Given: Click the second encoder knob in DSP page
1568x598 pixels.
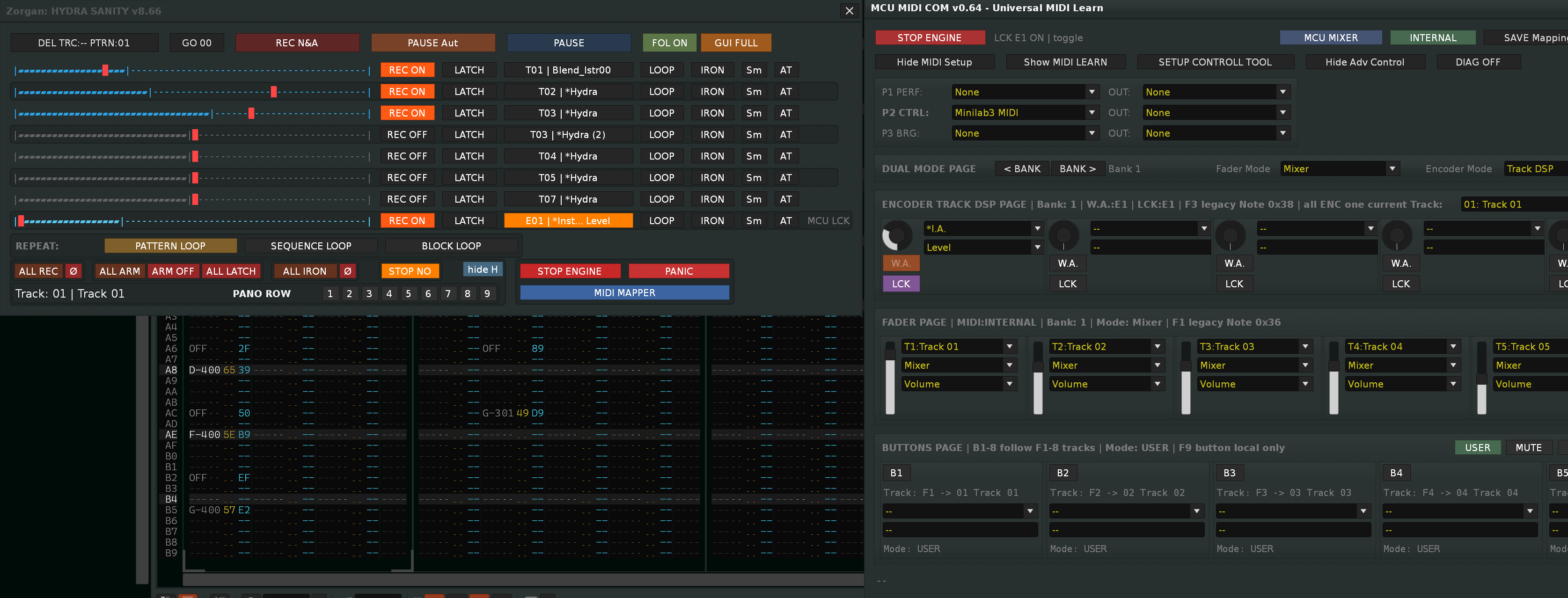Looking at the screenshot, I should tap(1063, 236).
